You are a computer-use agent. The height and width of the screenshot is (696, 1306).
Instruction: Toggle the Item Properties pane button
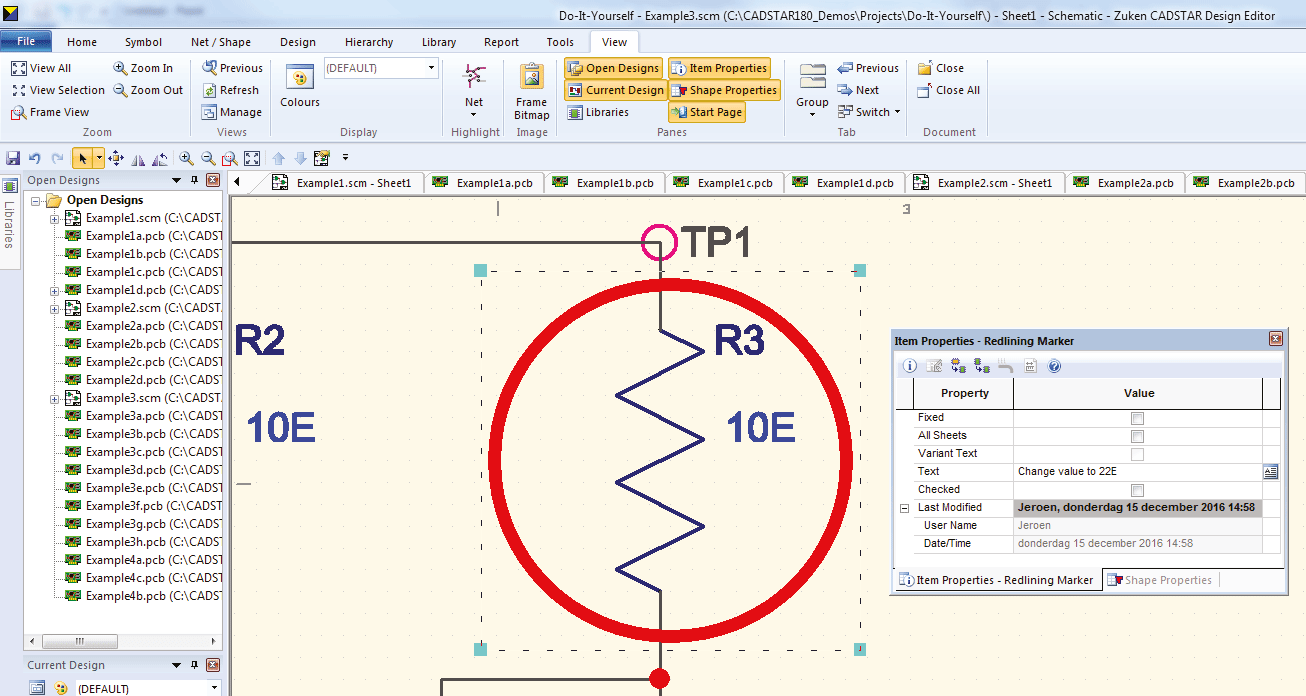pyautogui.click(x=719, y=68)
